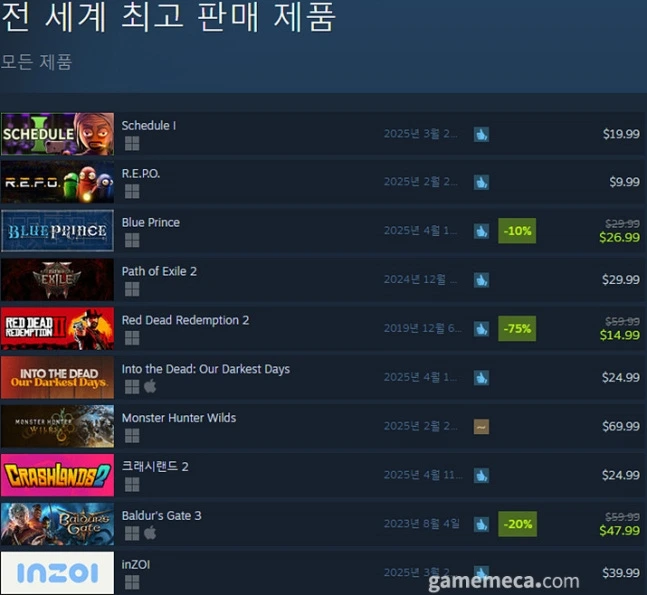Click the Windows platform icon under R.E.P.O.
This screenshot has height=595, width=647.
coord(132,191)
